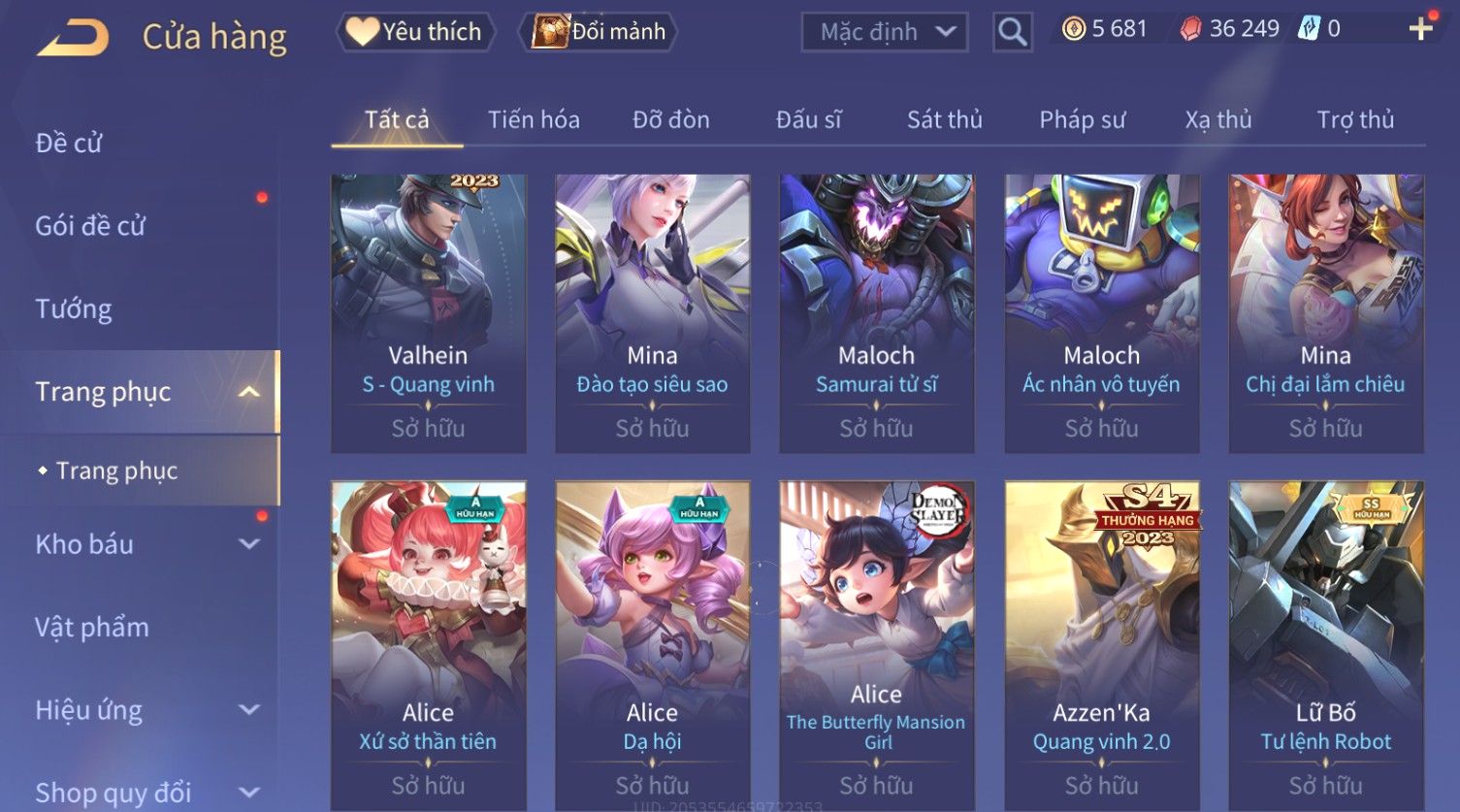Viewport: 1460px width, 812px height.
Task: Select the Pháp sư tab
Action: tap(1083, 120)
